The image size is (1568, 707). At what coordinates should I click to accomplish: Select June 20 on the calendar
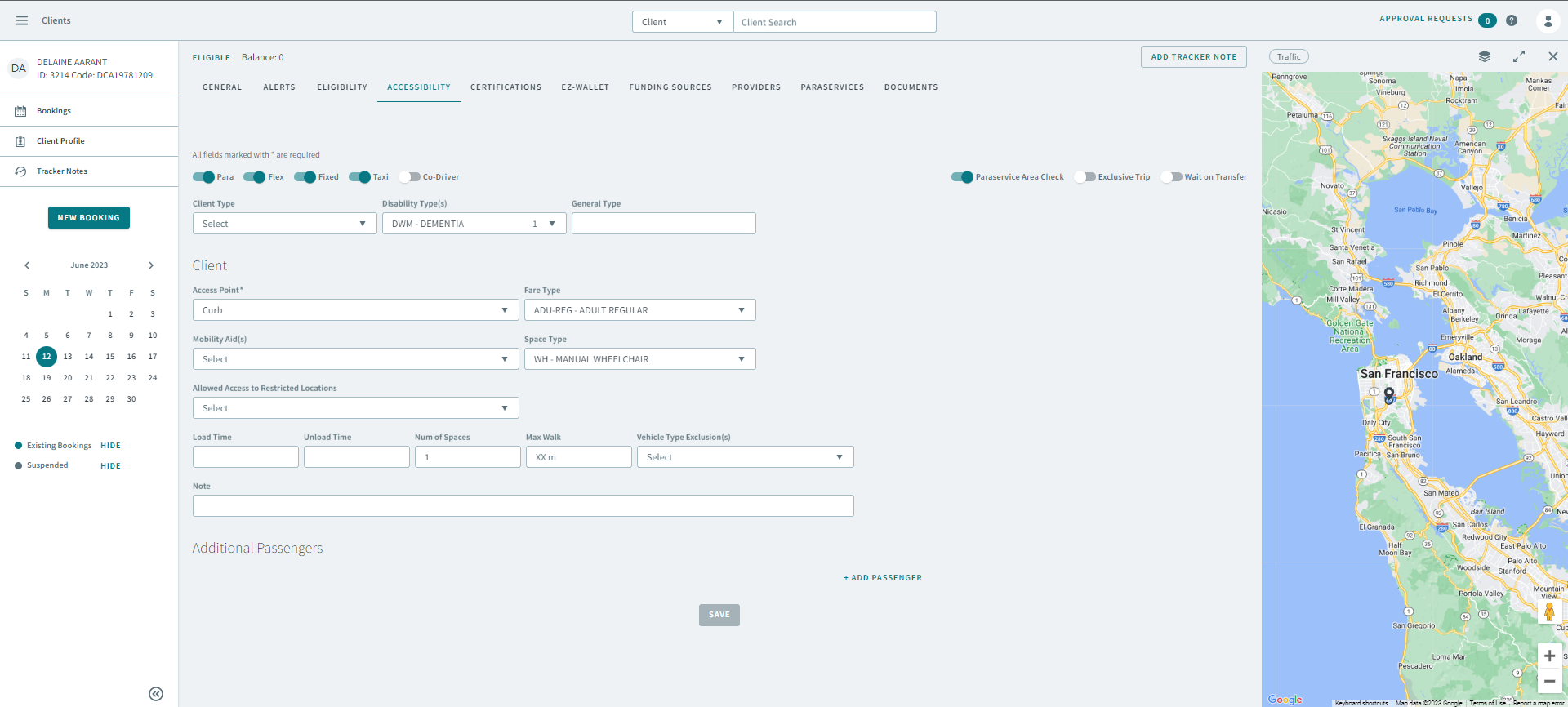(68, 378)
